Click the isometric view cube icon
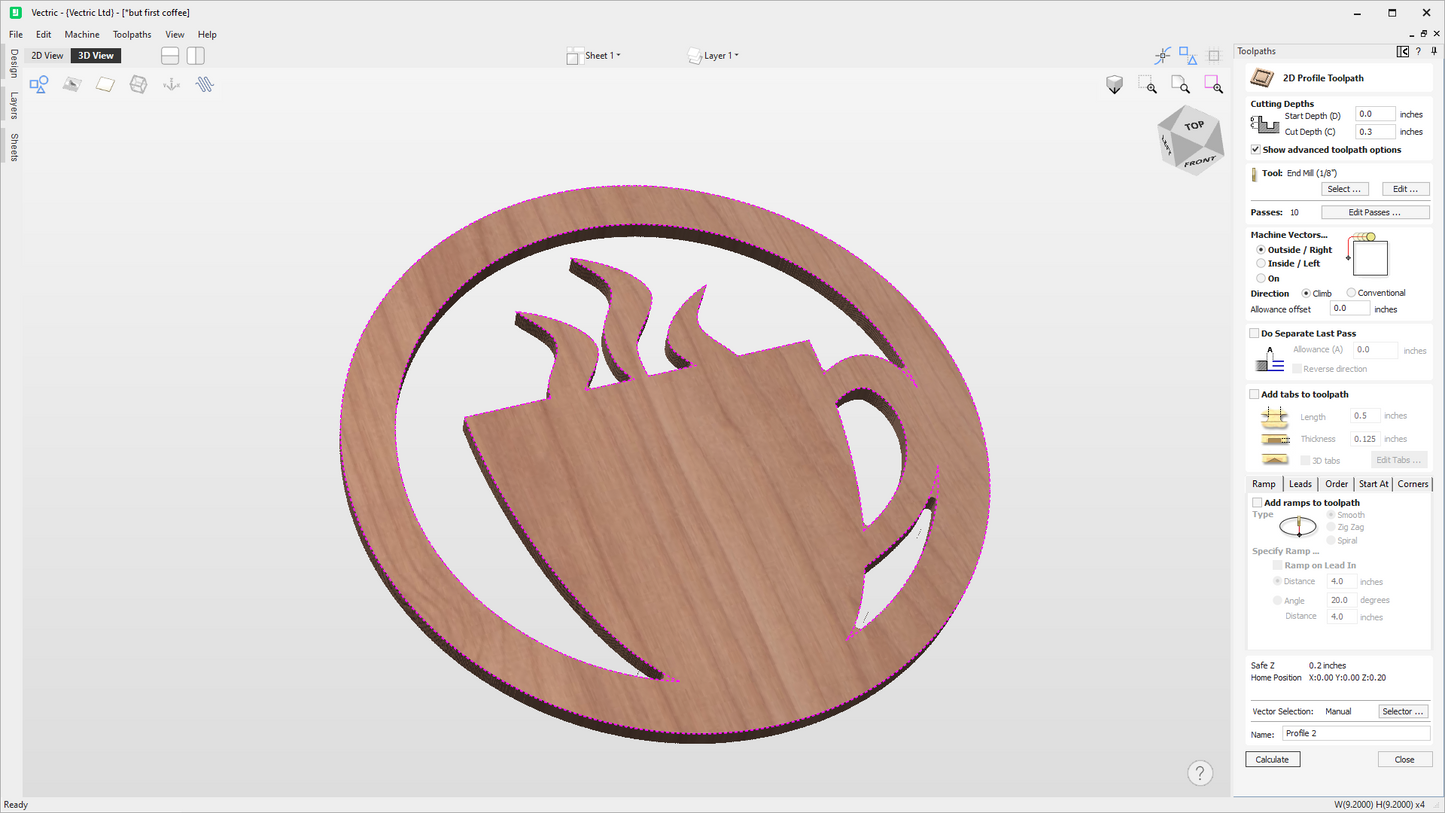1445x813 pixels. pos(1114,84)
